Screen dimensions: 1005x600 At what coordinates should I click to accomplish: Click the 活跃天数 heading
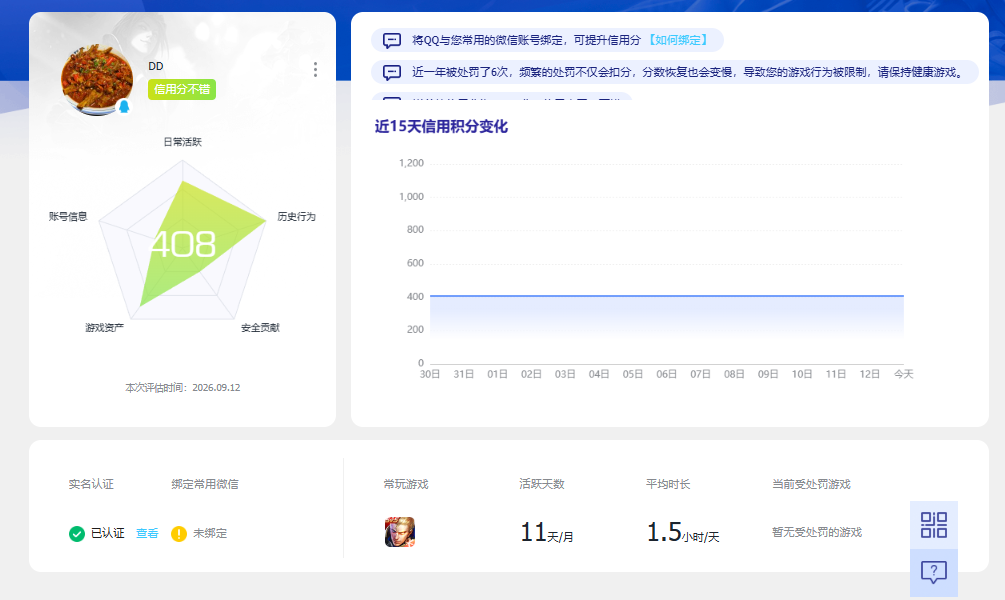[x=542, y=485]
